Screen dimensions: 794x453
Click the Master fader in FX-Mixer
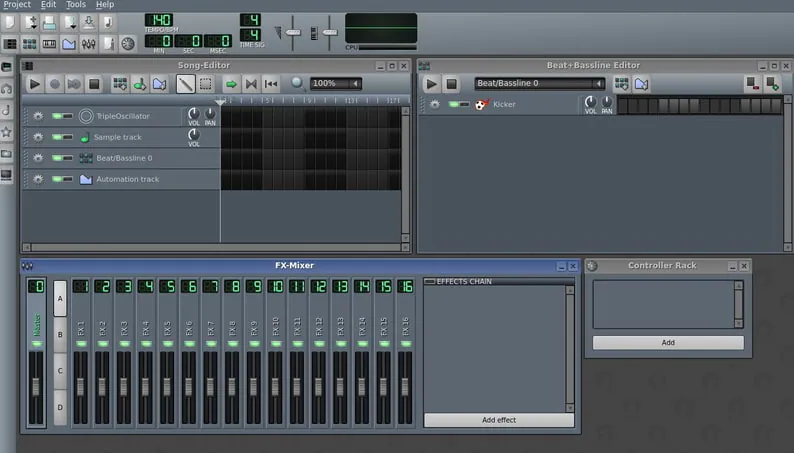36,387
